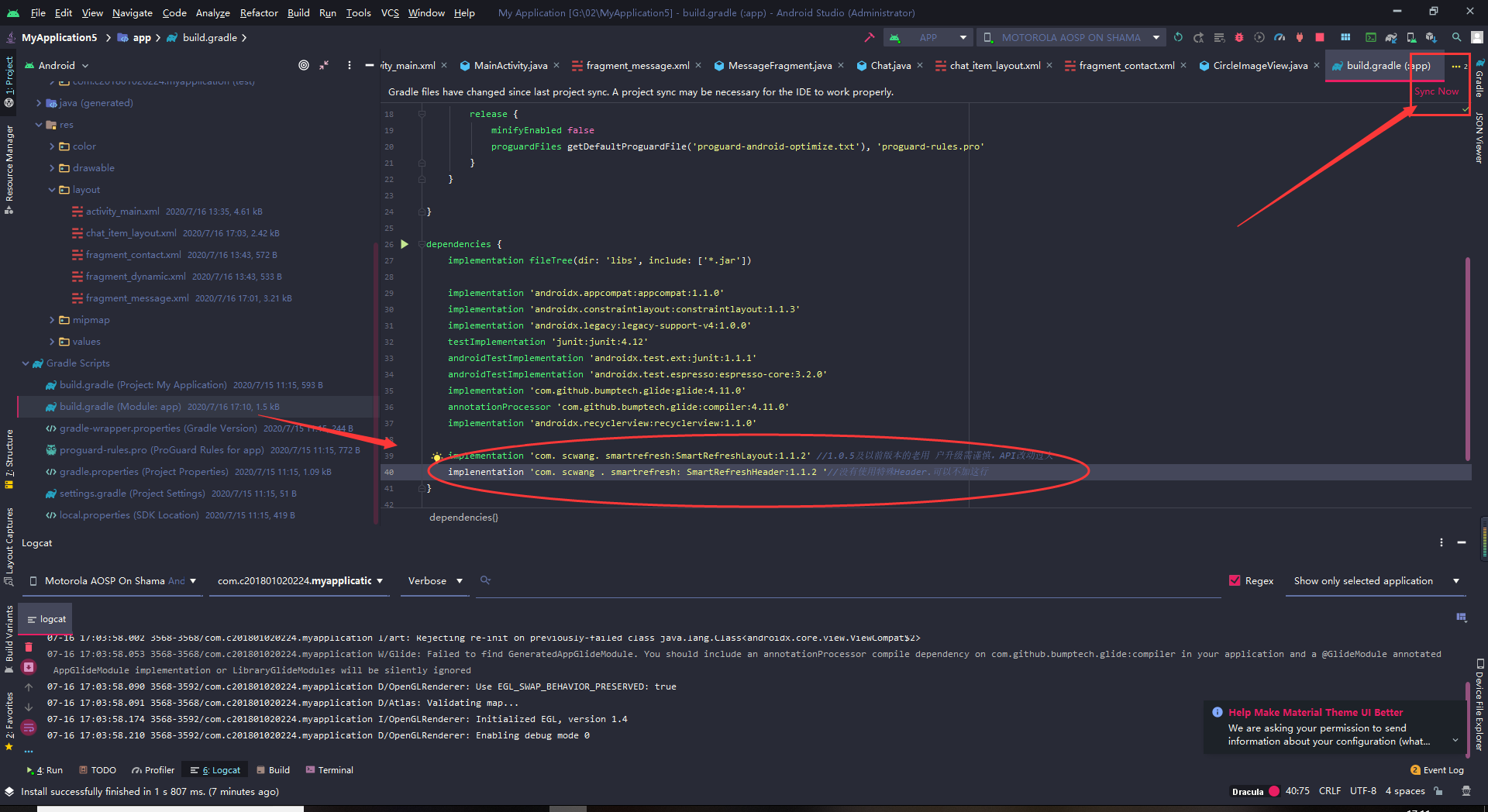Hide the Project panel with minus icon
This screenshot has width=1488, height=812.
(x=370, y=65)
